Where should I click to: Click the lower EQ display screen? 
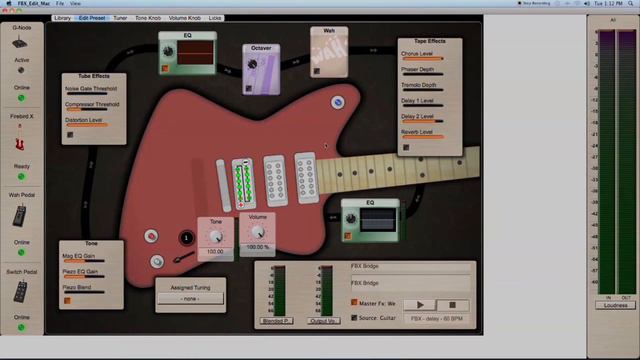(x=378, y=220)
